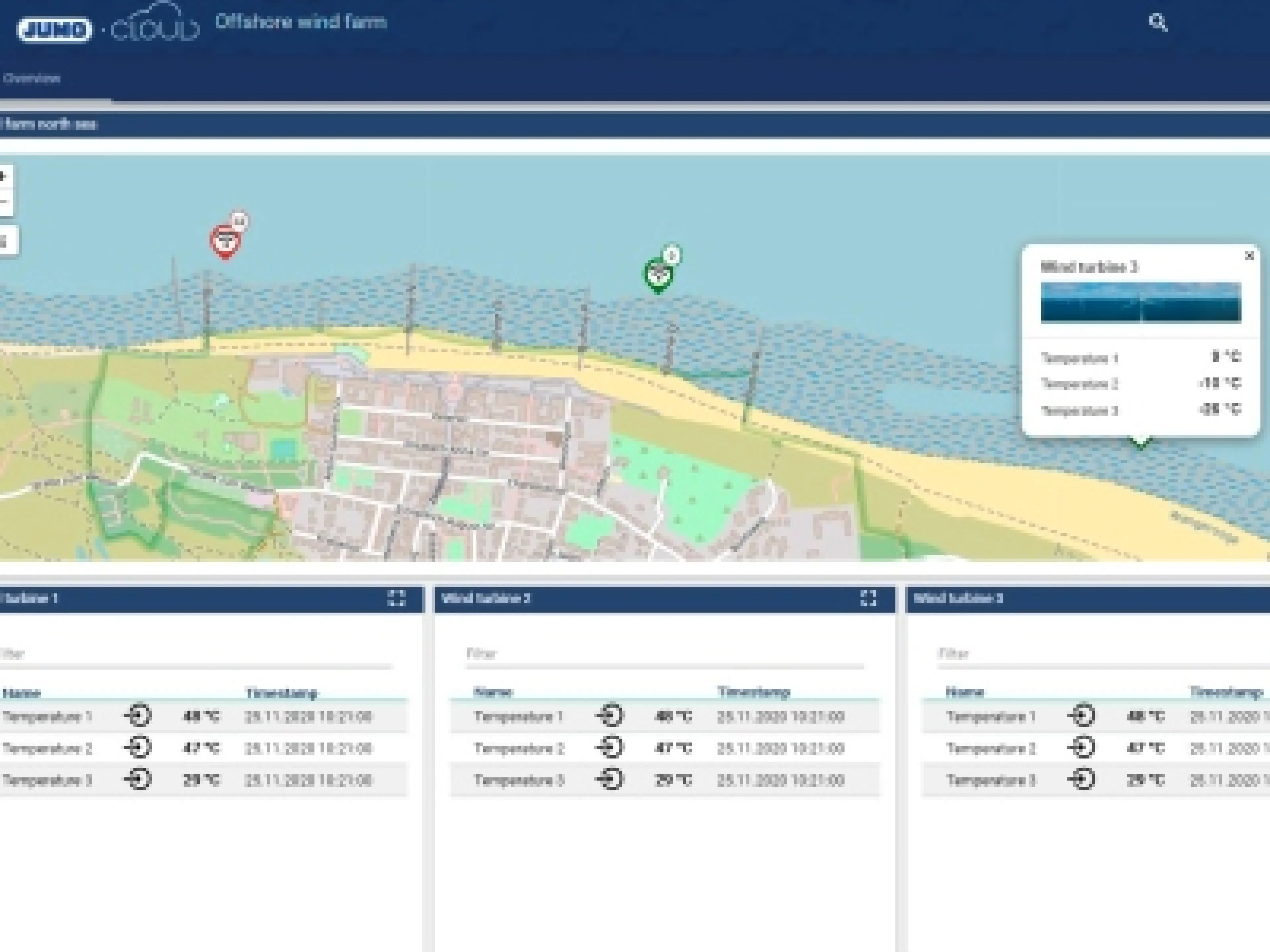Click 'Temperature 1' value in the map popup
Screen dimensions: 1270x952
[1226, 356]
